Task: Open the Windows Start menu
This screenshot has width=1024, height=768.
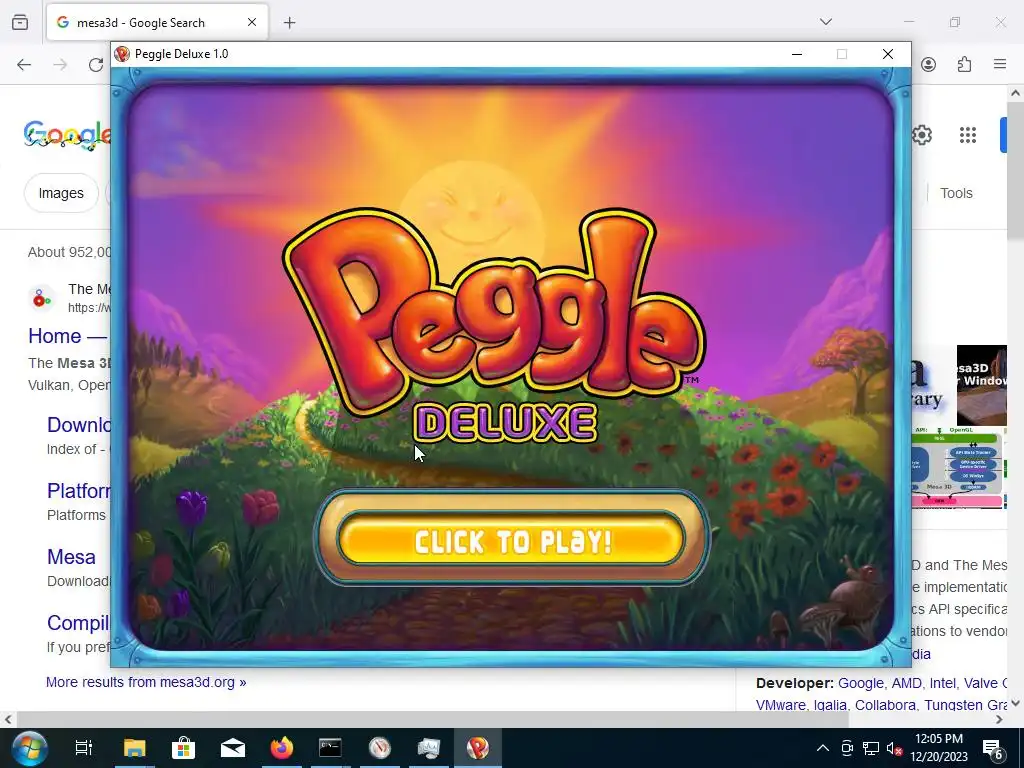Action: [x=29, y=748]
